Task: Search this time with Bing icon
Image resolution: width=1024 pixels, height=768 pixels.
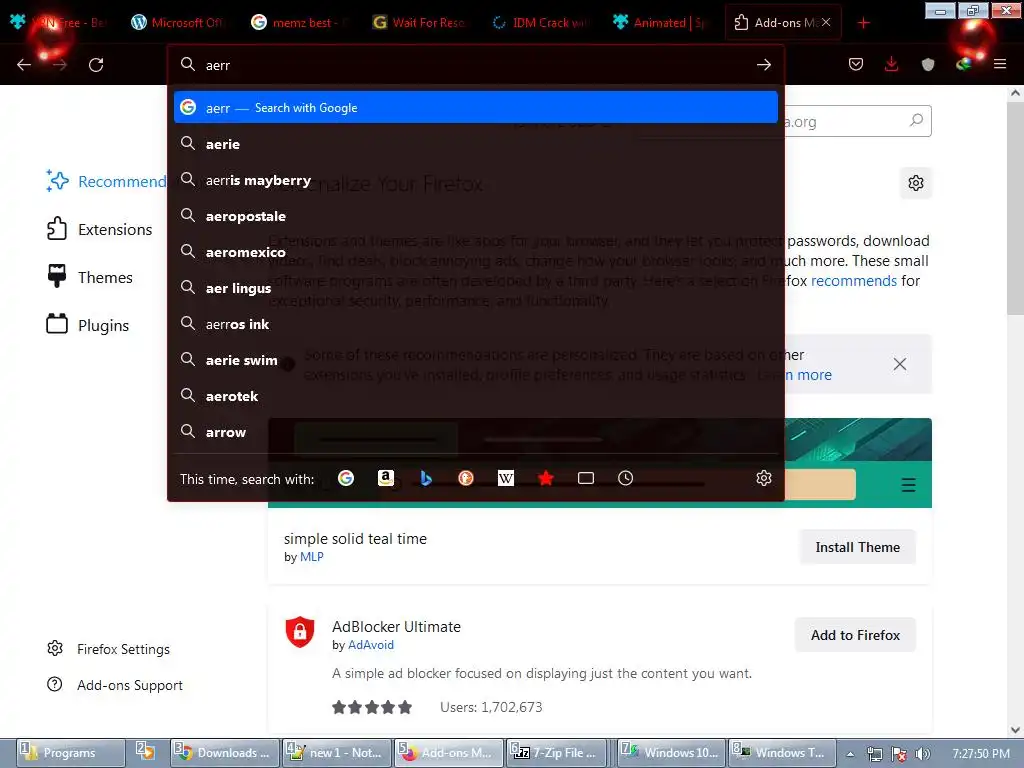Action: coord(426,478)
